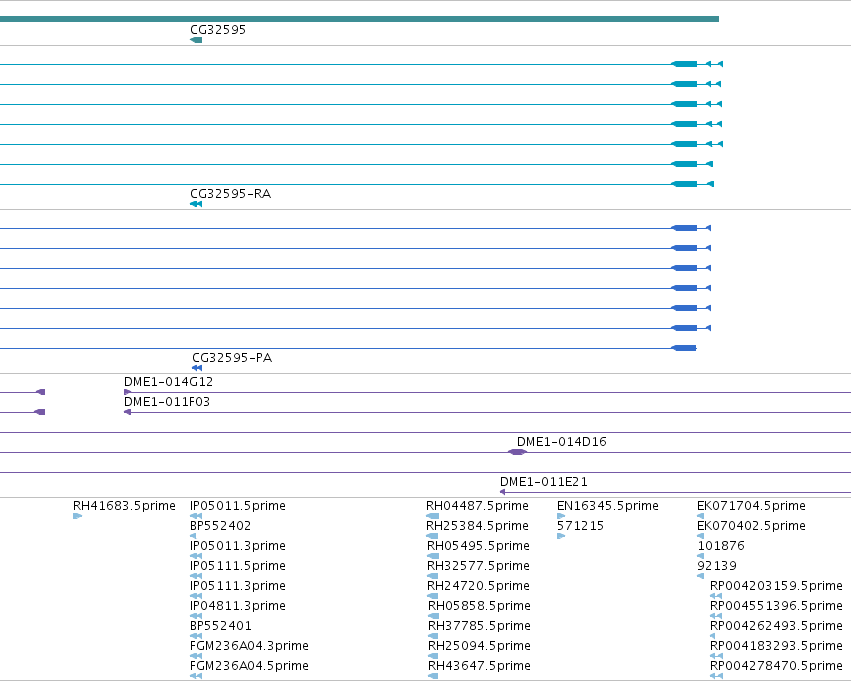
Task: Select the RP004203159.5prime double-arrow glyph
Action: (x=716, y=596)
